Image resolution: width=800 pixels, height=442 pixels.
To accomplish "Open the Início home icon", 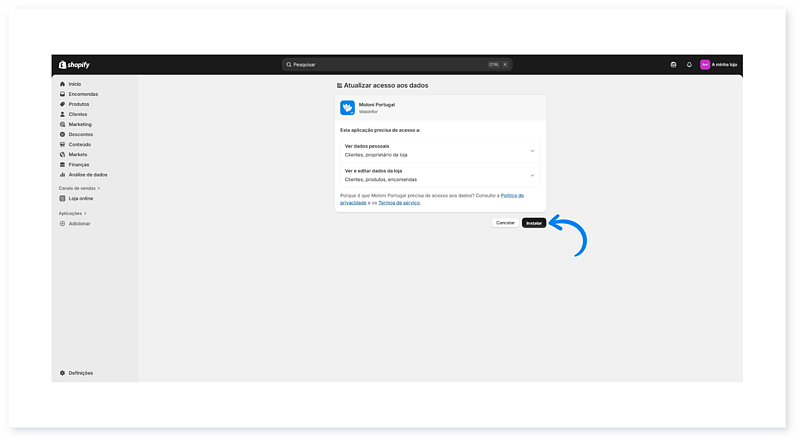I will pos(62,84).
